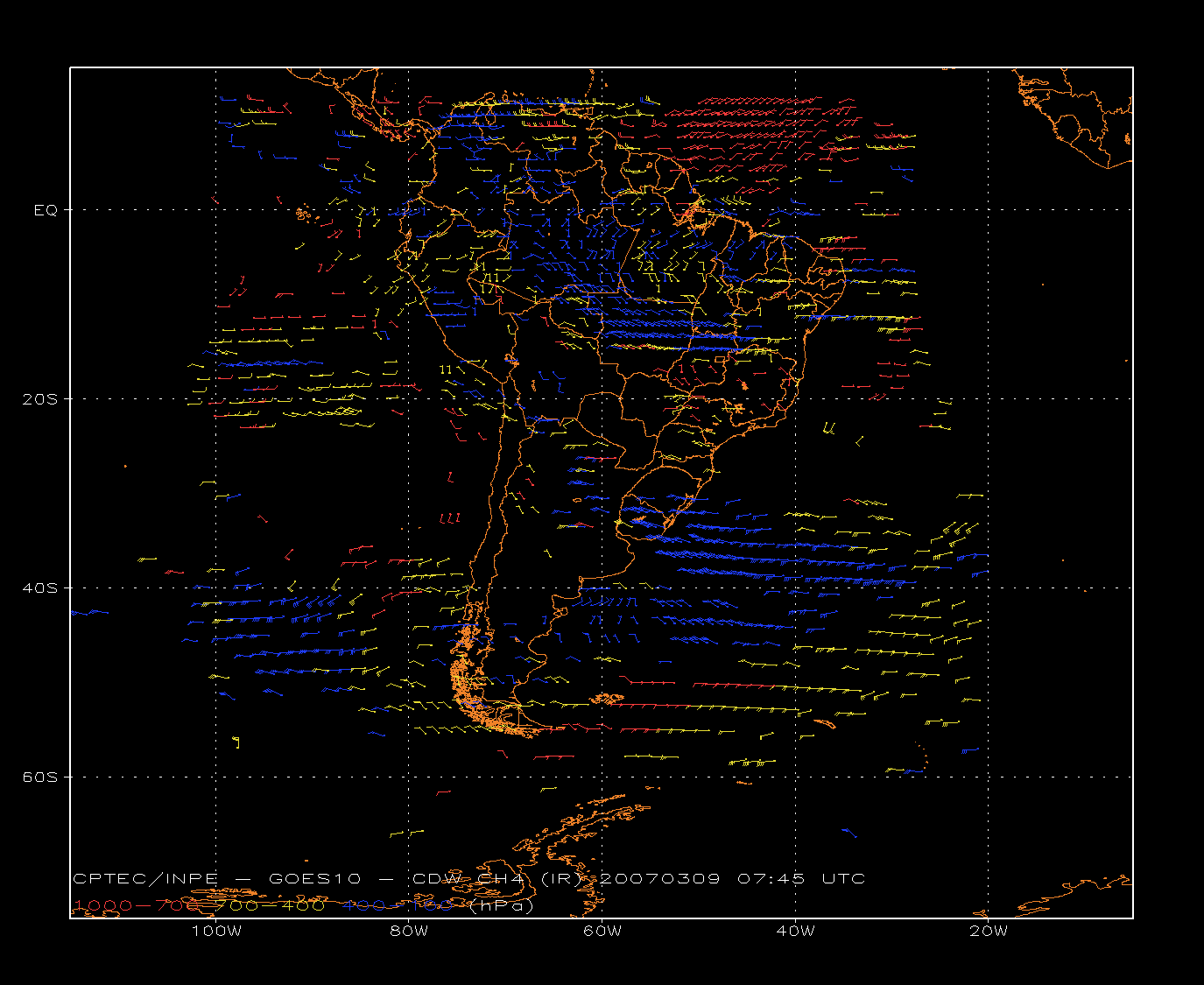Click the 07:45 UTC time stamp
The height and width of the screenshot is (985, 1204).
801,878
